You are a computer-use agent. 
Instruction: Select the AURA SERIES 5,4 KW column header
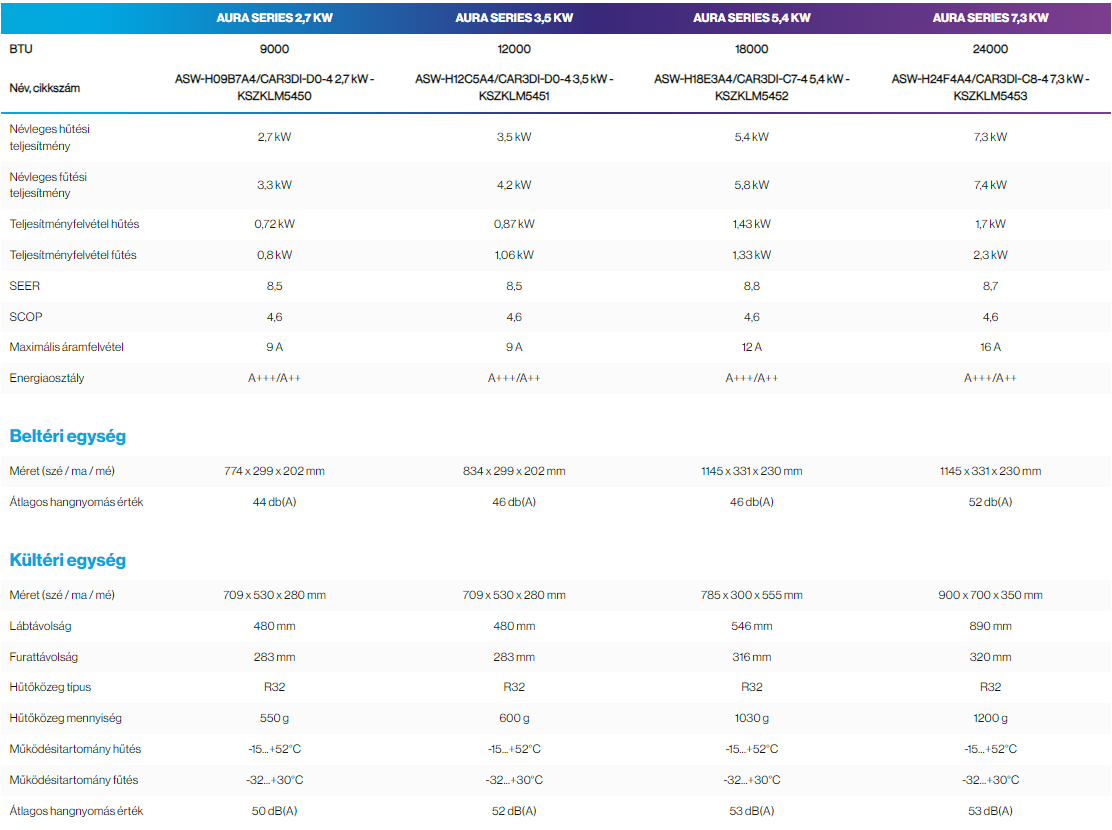[752, 18]
